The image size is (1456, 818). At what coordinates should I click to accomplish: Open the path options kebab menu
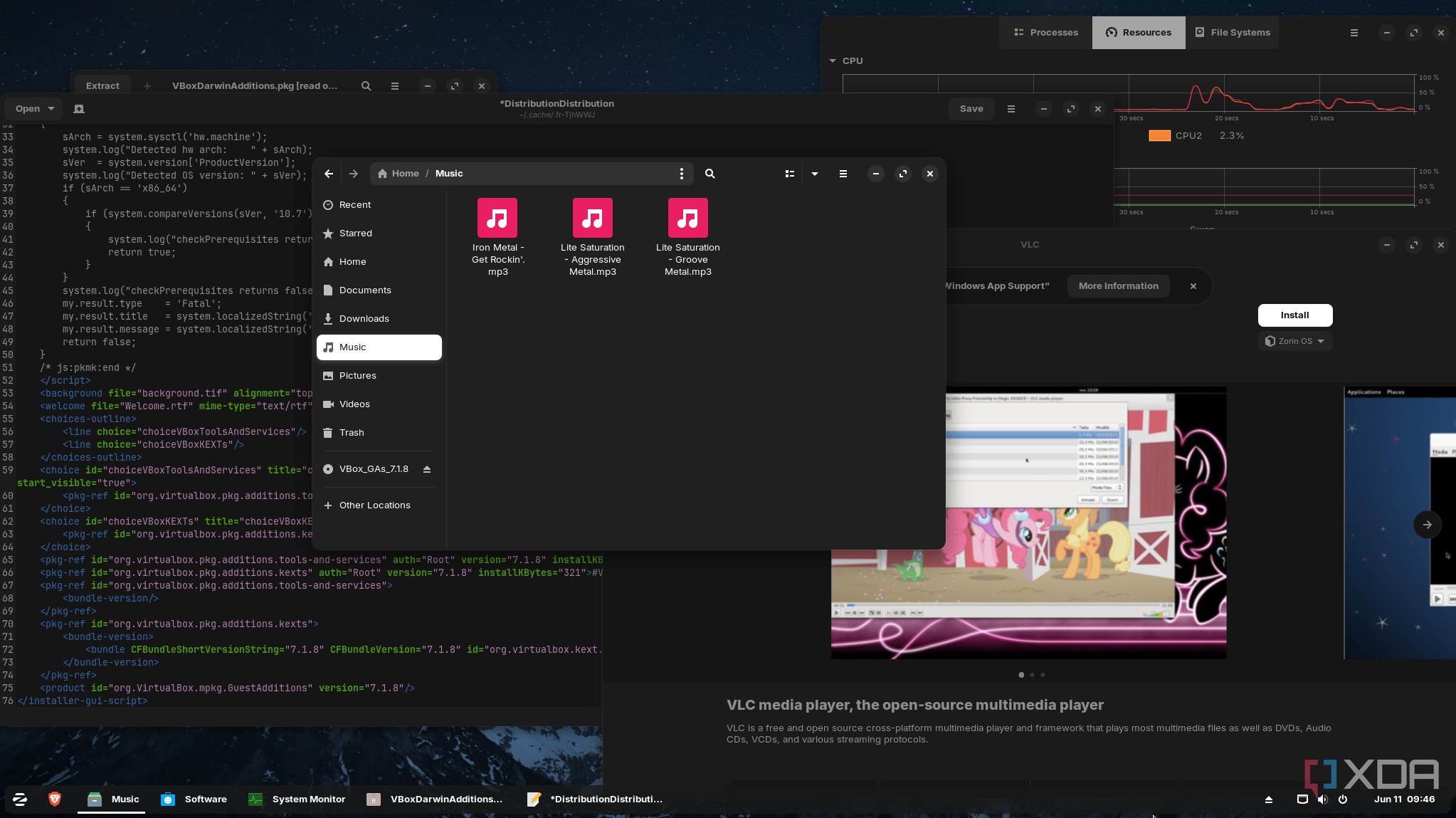pos(682,174)
